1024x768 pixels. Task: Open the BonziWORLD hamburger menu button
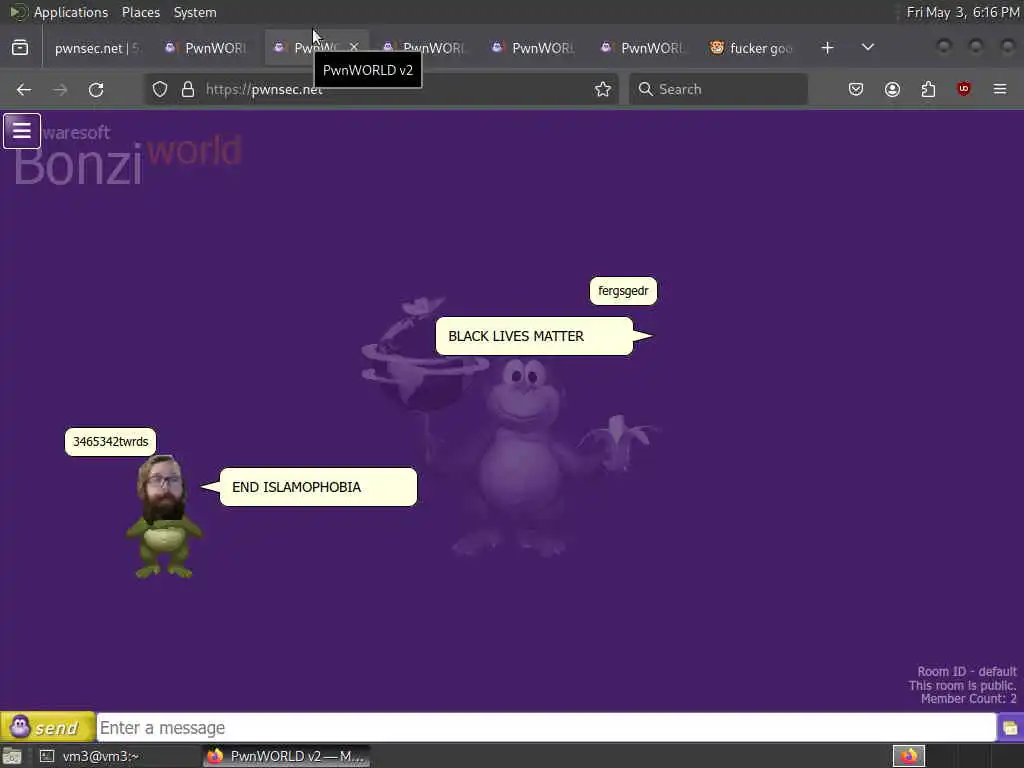[x=22, y=131]
